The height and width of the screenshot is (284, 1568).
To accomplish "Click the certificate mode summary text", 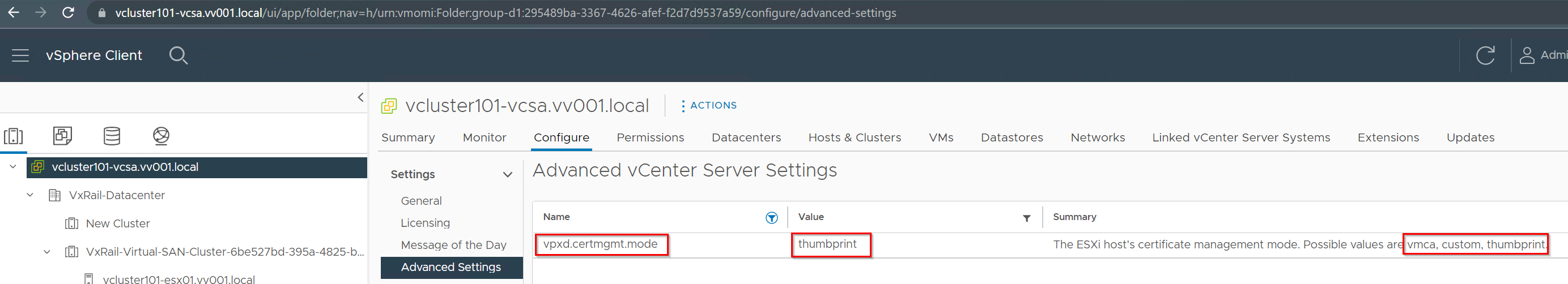I will click(x=1299, y=245).
